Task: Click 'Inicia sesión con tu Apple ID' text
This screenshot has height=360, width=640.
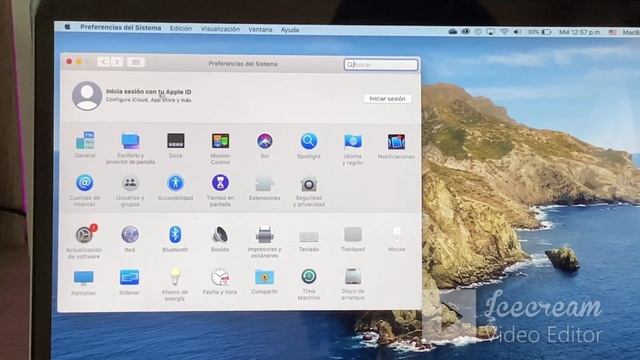Action: (x=149, y=92)
